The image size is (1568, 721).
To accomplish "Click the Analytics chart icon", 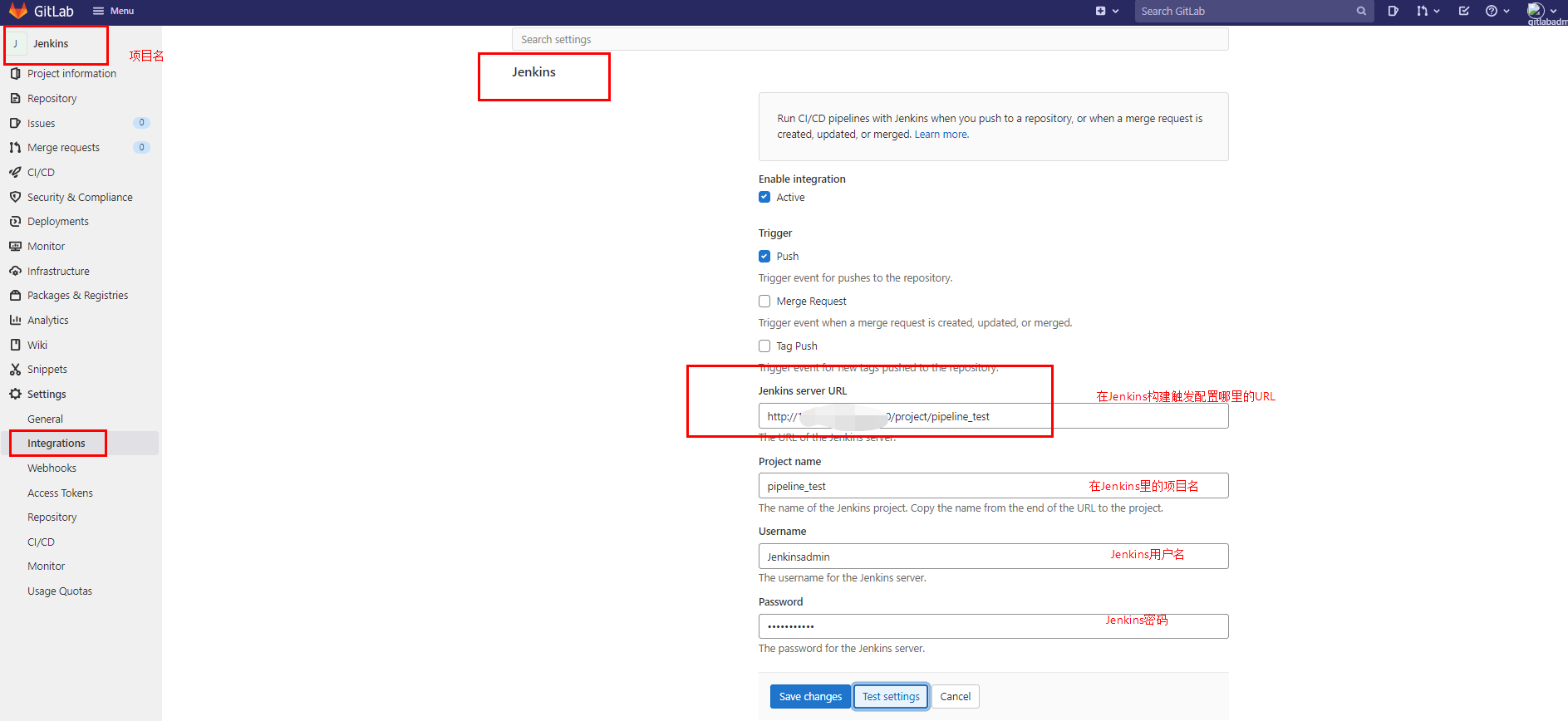I will point(15,320).
